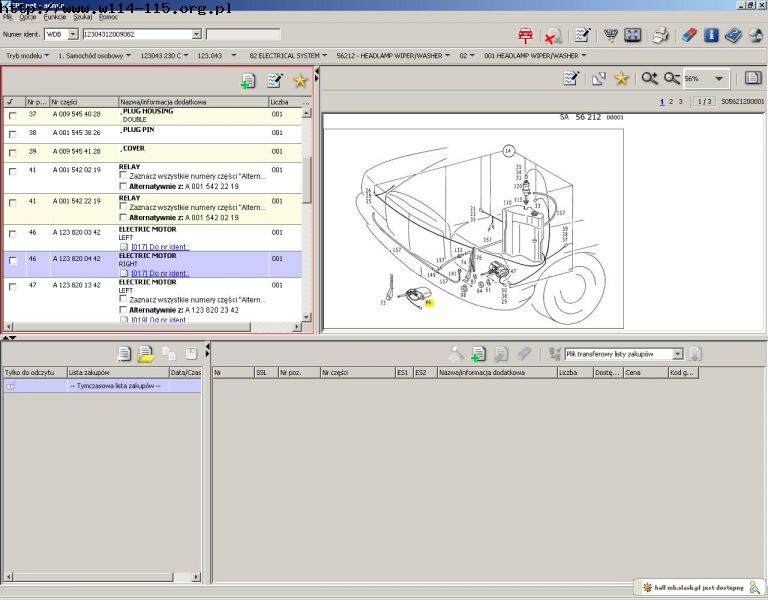This screenshot has width=768, height=600.
Task: Check the box for row 37 PLUG HOUSING
Action: [12, 116]
